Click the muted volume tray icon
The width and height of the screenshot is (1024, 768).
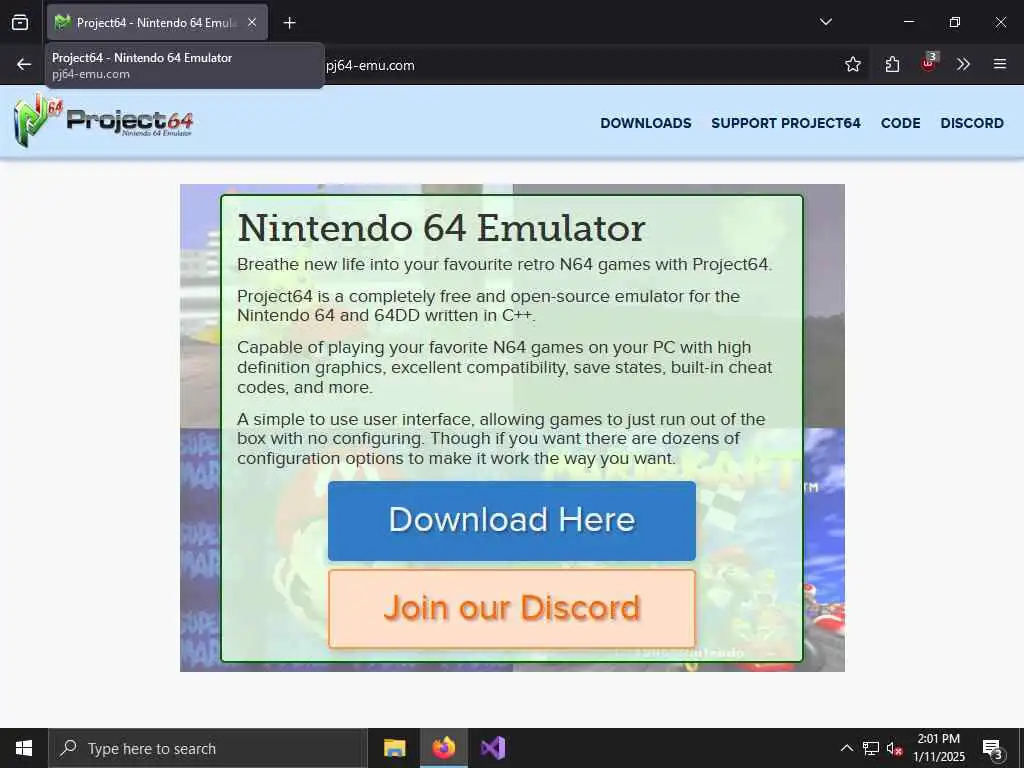[x=895, y=748]
